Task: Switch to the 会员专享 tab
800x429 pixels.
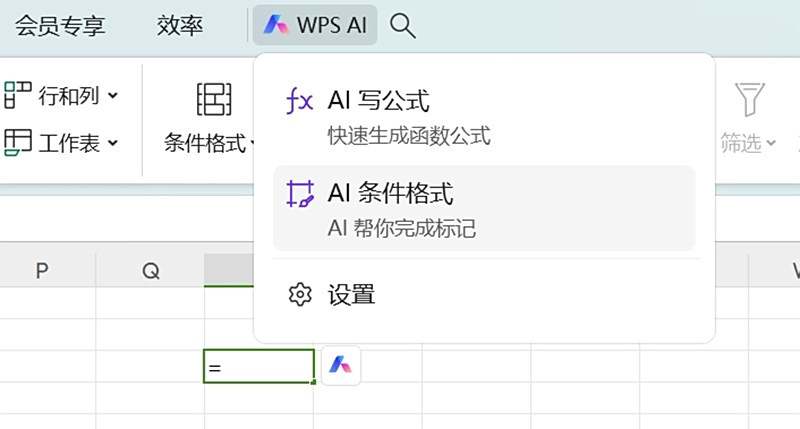Action: tap(60, 26)
